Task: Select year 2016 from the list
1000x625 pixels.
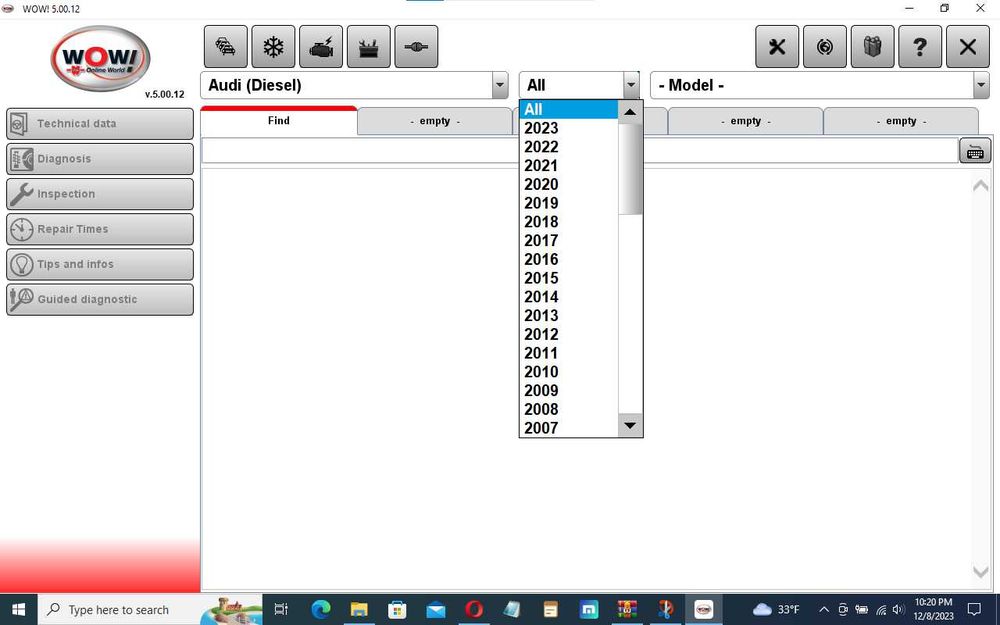Action: pos(569,260)
